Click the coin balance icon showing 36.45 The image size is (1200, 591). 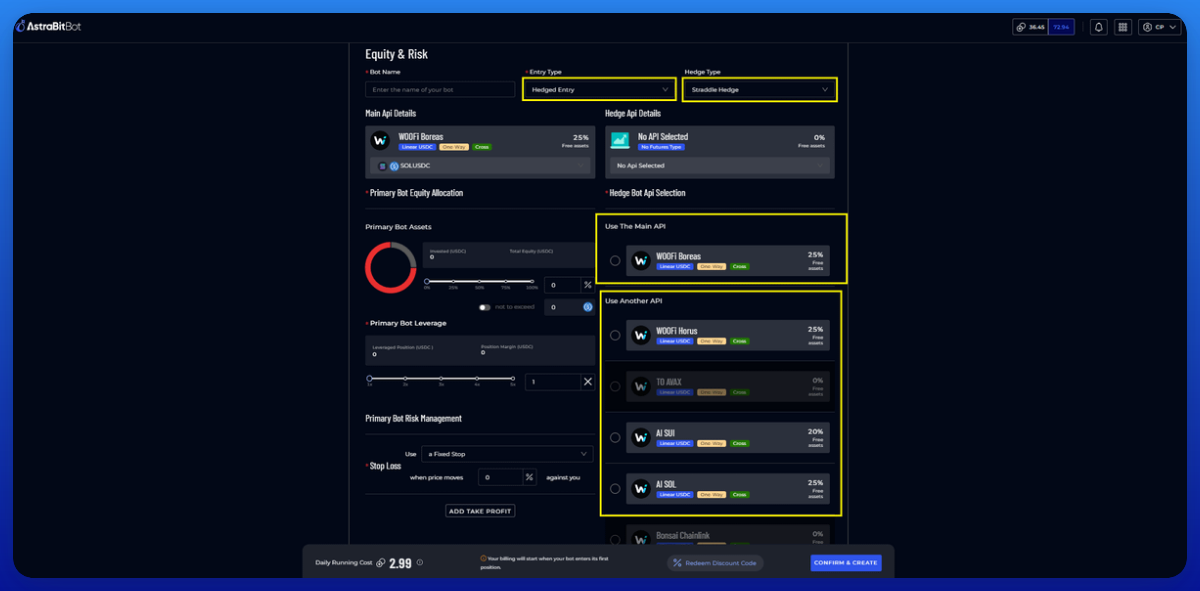1022,27
